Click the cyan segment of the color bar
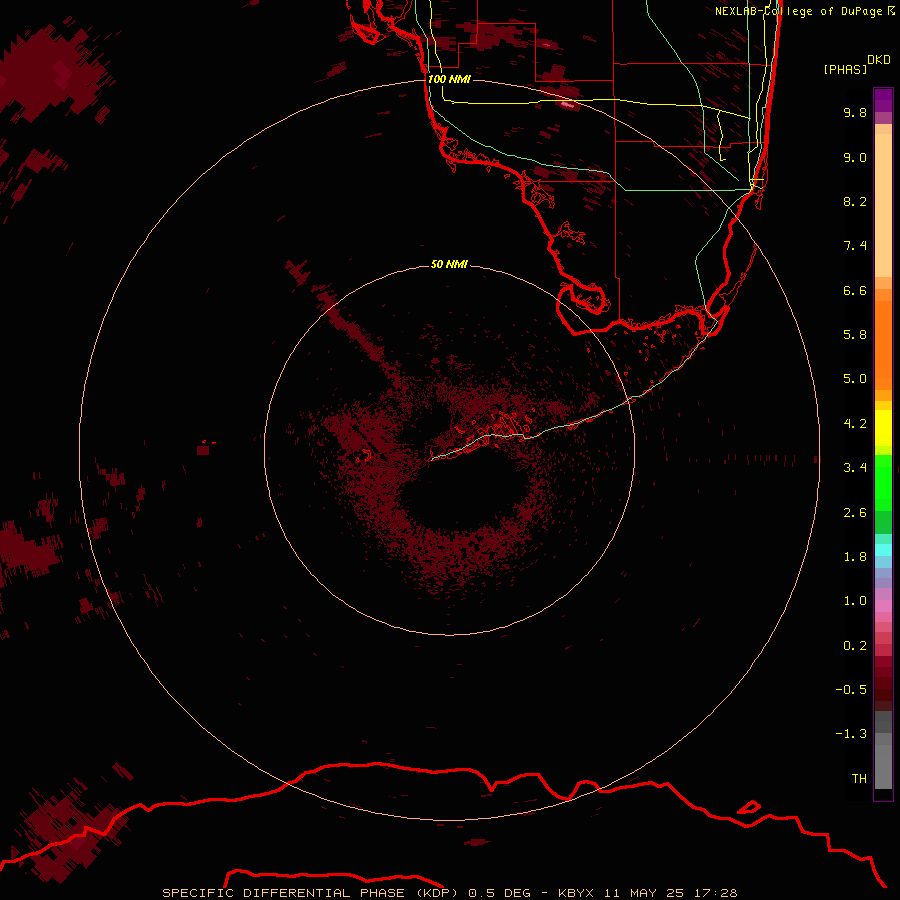 pyautogui.click(x=883, y=550)
